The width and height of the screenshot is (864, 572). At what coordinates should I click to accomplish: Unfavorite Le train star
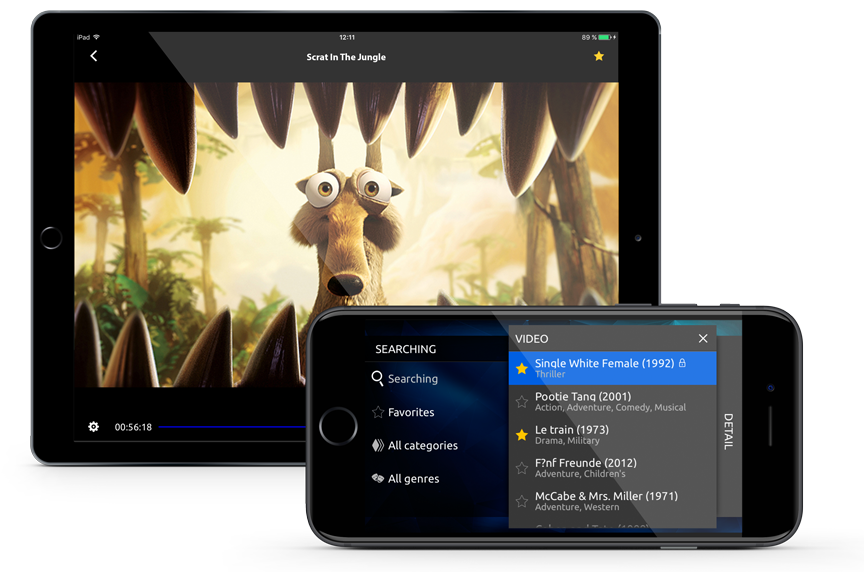[x=522, y=435]
